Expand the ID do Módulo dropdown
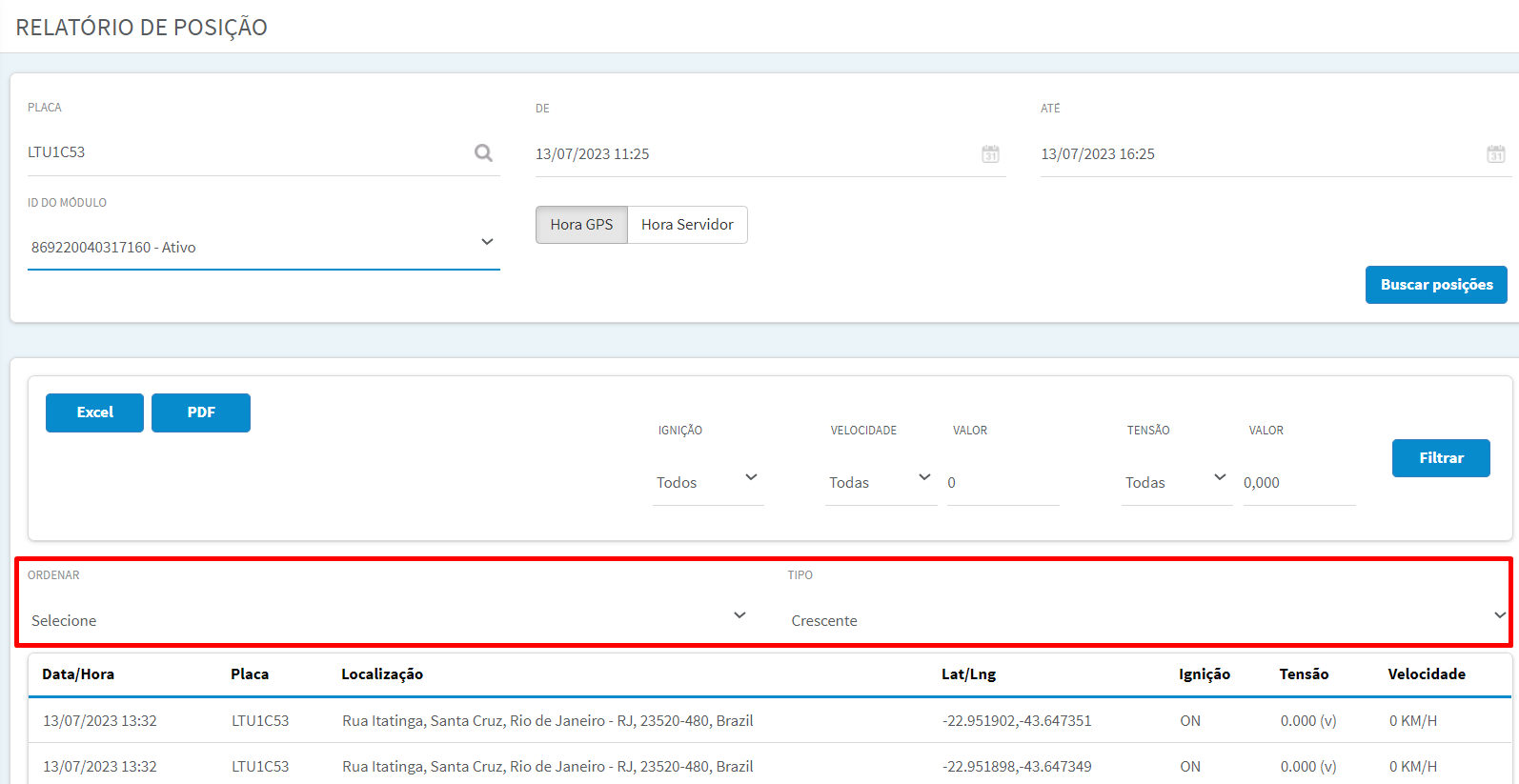 pos(264,247)
